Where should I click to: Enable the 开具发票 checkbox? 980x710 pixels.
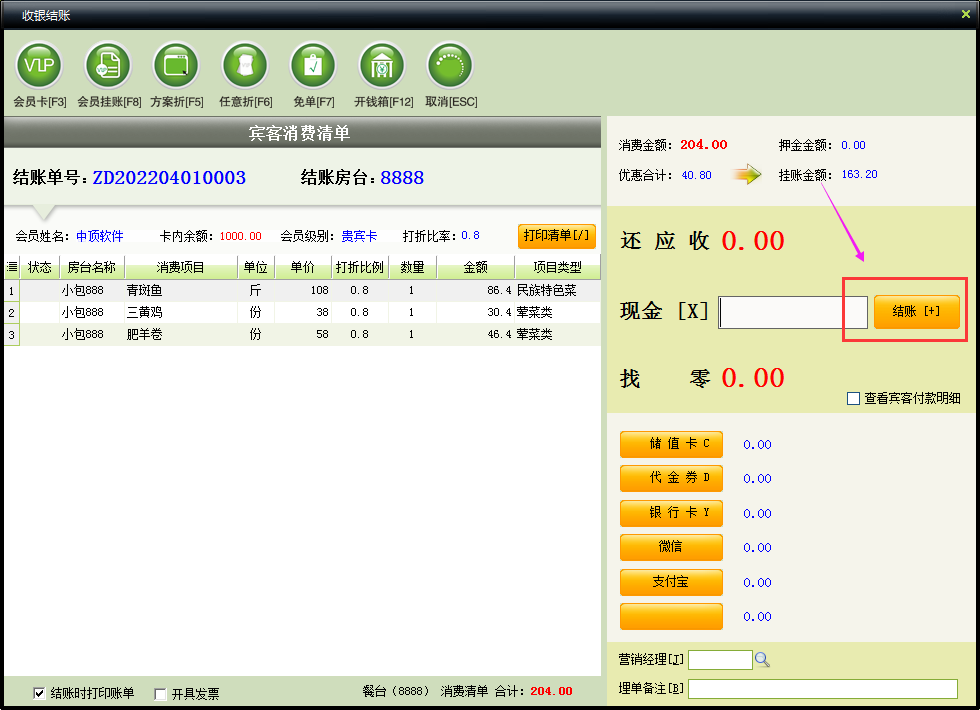[x=160, y=694]
